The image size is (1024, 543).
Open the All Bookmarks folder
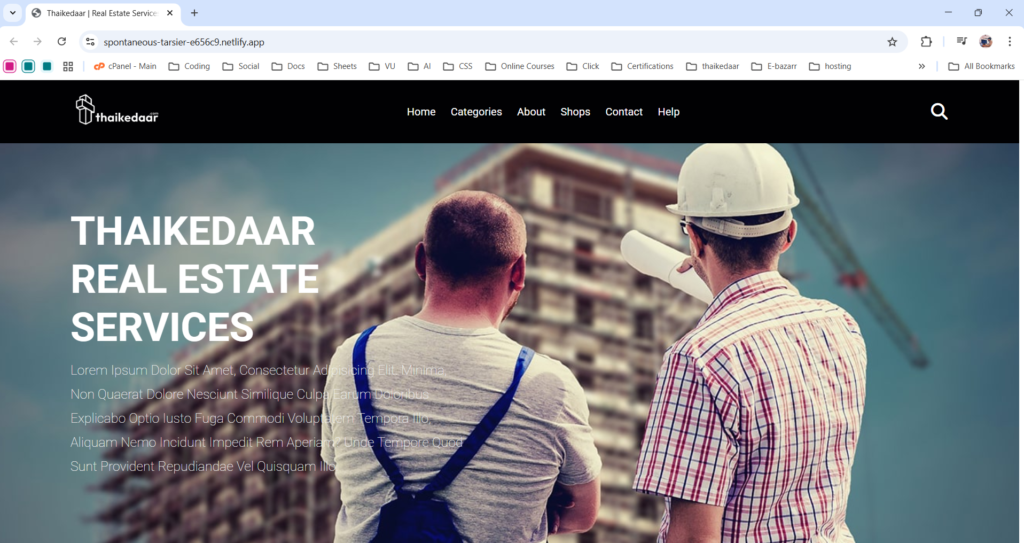pos(981,67)
